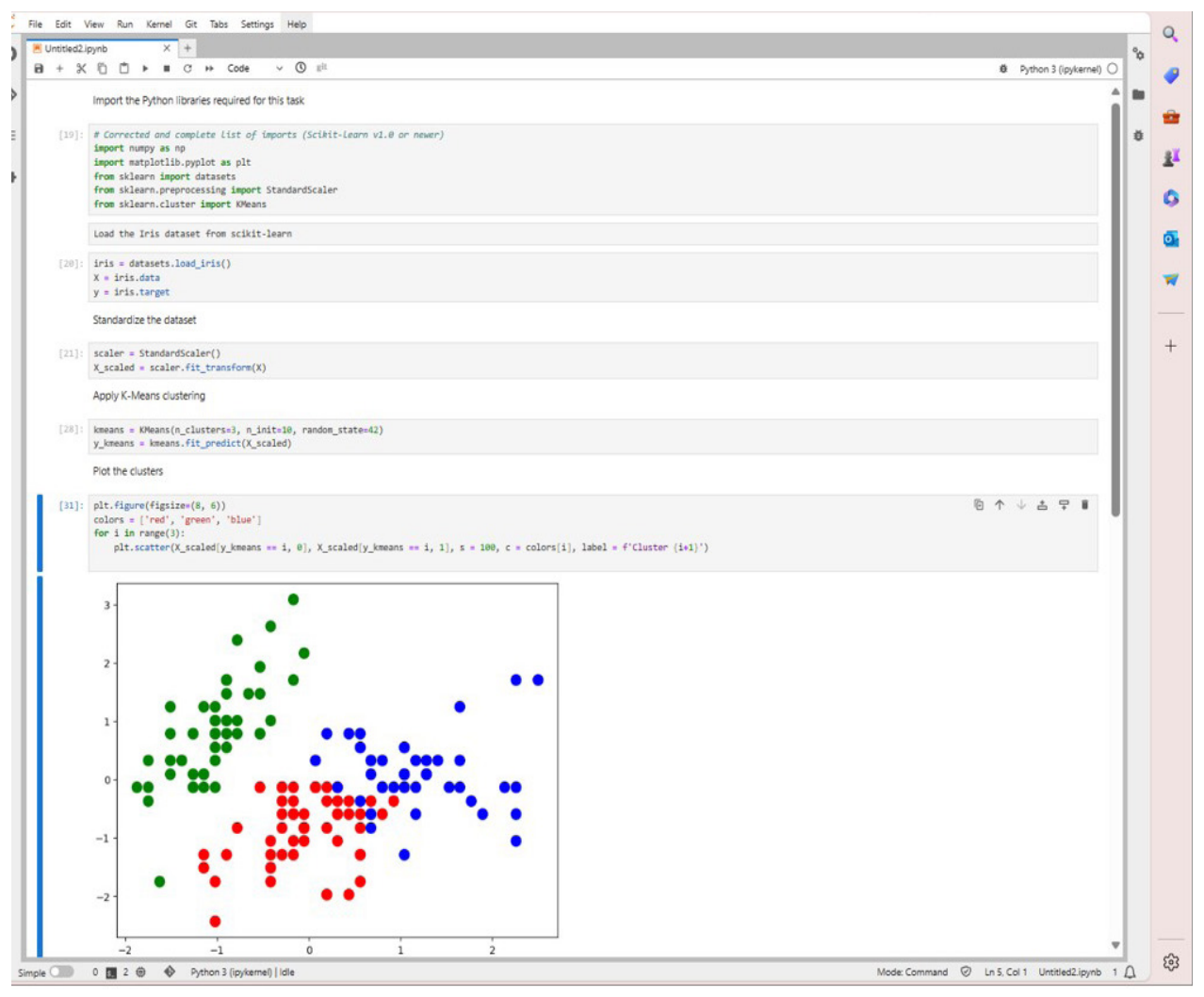Screen dimensions: 1204x997
Task: Duplicate the active cell via cell toolbar
Action: pos(979,505)
